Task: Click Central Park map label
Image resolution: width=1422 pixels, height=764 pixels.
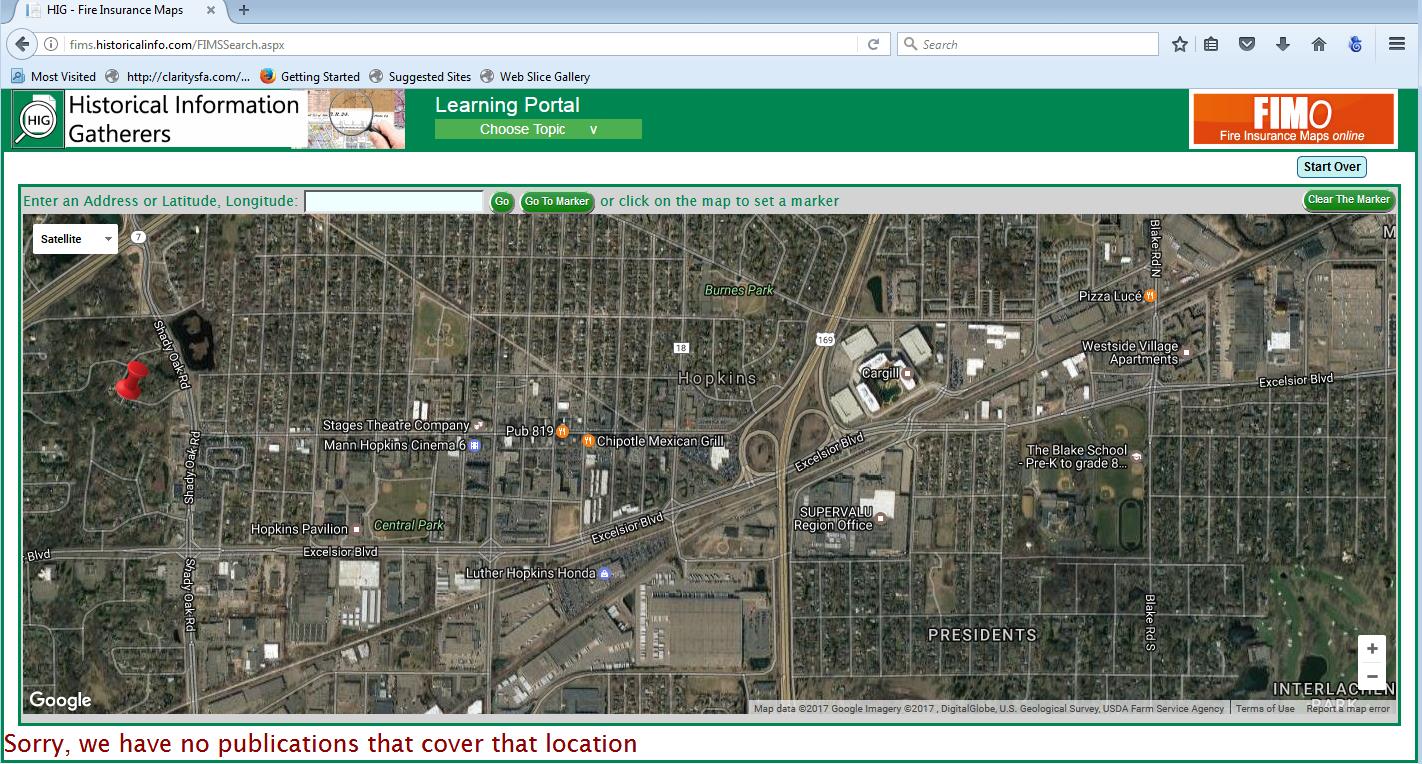Action: click(x=408, y=525)
